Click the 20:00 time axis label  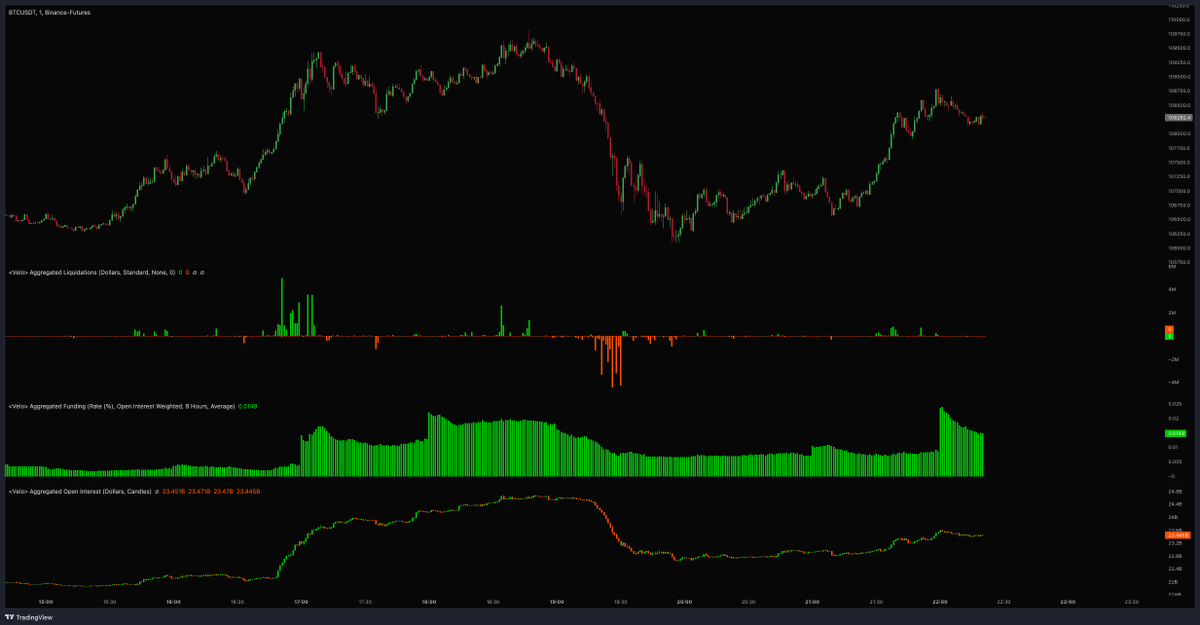(685, 602)
